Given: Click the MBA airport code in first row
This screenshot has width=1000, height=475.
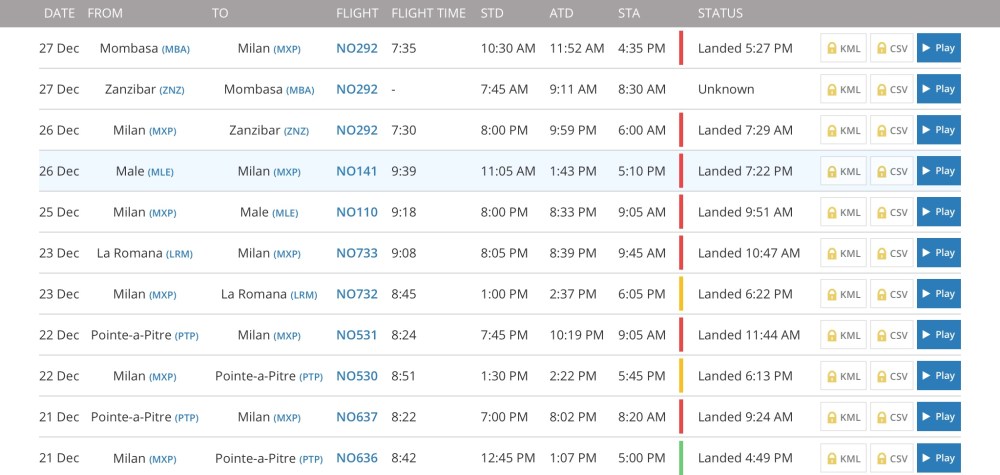Looking at the screenshot, I should point(176,49).
